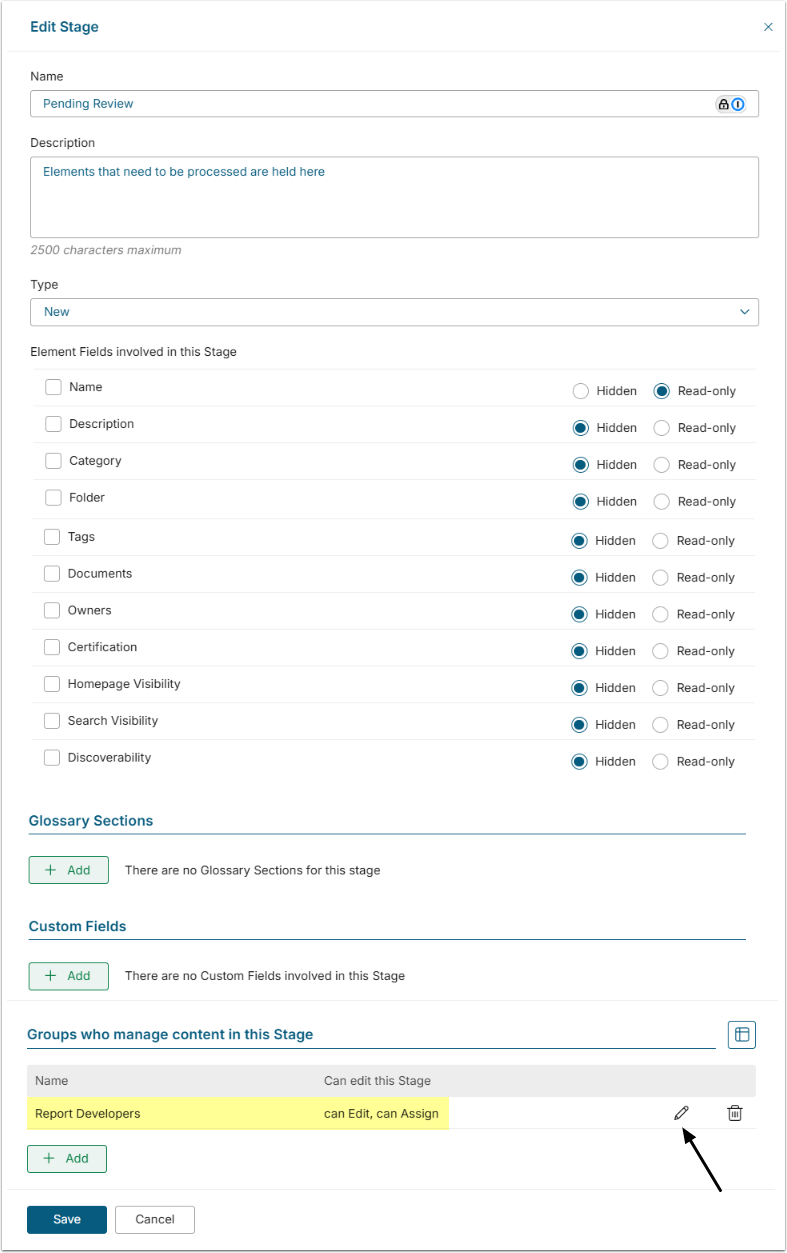Add a Custom Field to this stage
This screenshot has height=1253, width=787.
pos(68,975)
